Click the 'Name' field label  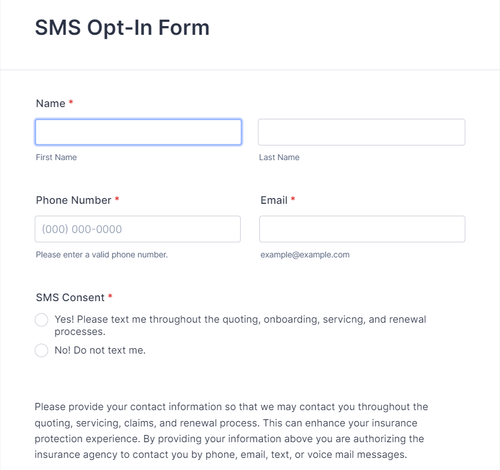coord(51,103)
